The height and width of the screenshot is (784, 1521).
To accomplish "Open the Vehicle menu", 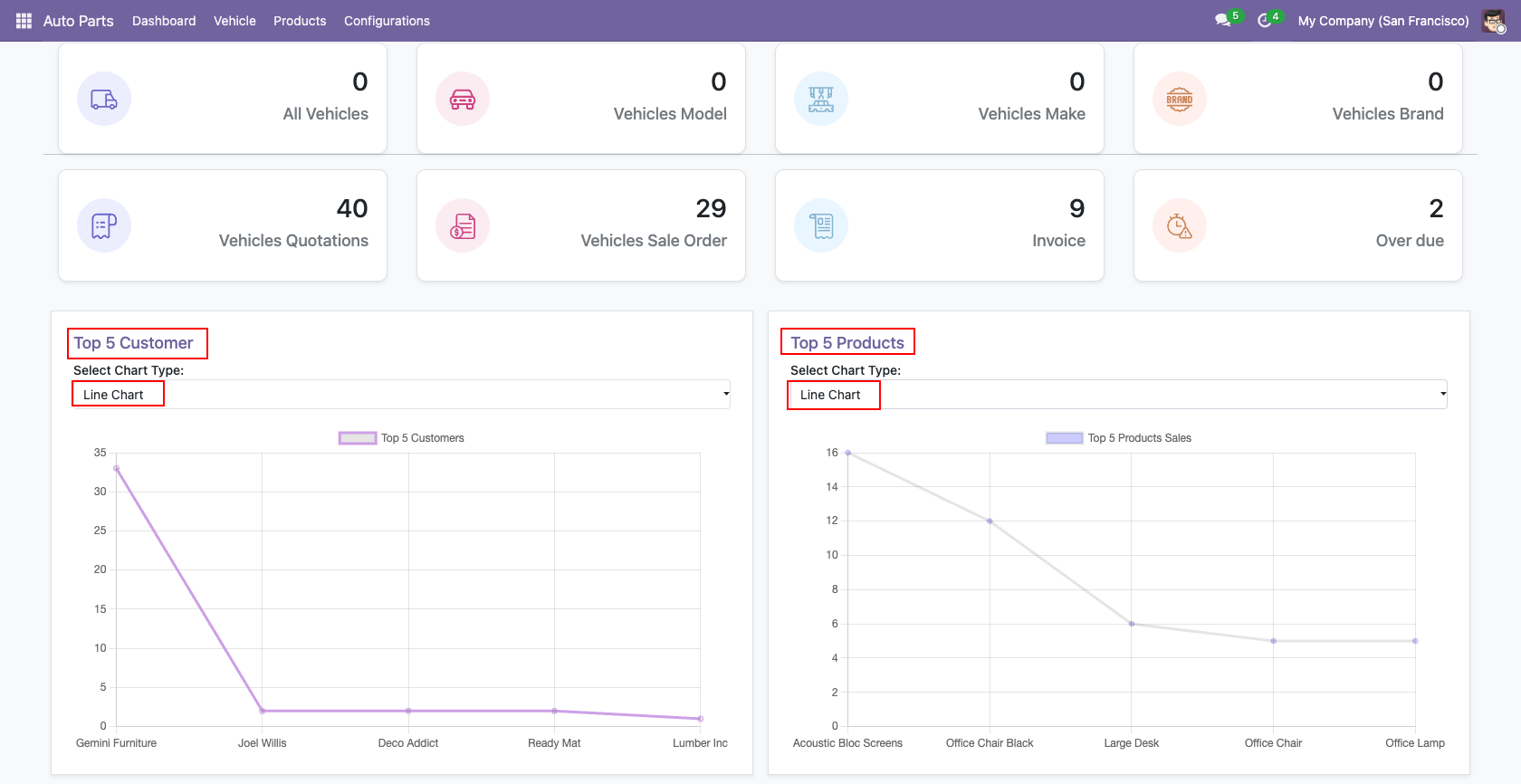I will click(234, 21).
